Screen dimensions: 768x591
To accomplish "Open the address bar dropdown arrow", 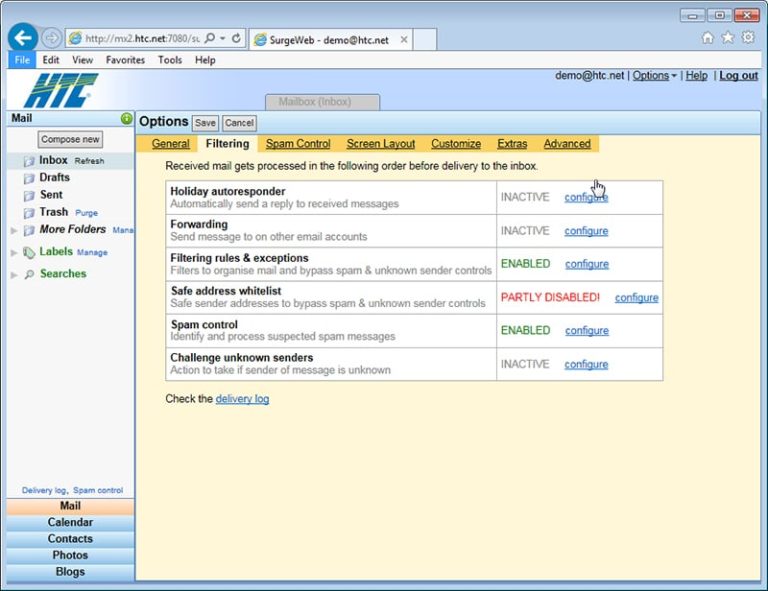I will 222,38.
